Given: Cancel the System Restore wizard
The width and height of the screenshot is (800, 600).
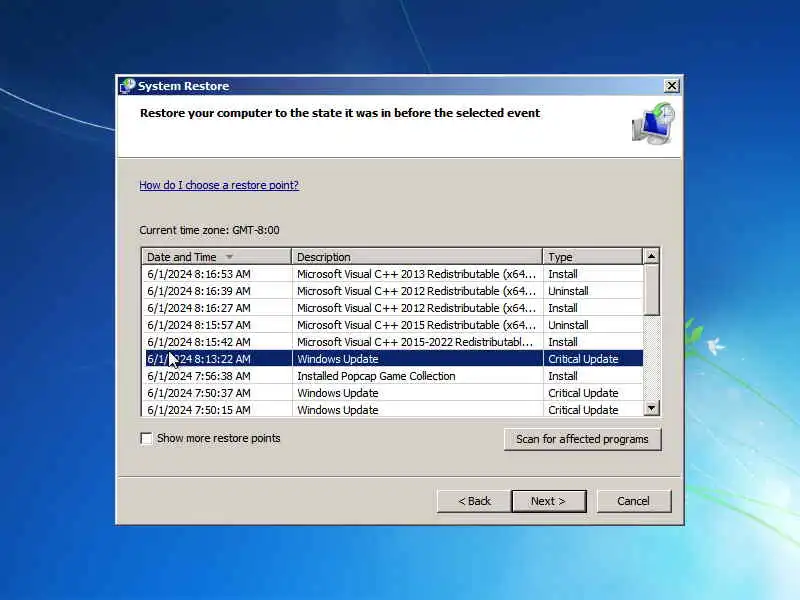Looking at the screenshot, I should (633, 501).
